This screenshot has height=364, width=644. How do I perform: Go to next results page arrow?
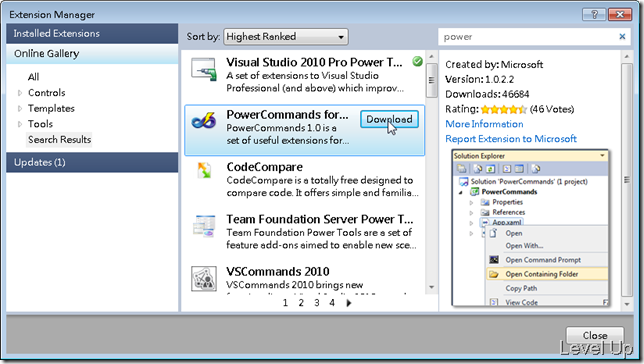click(x=349, y=303)
